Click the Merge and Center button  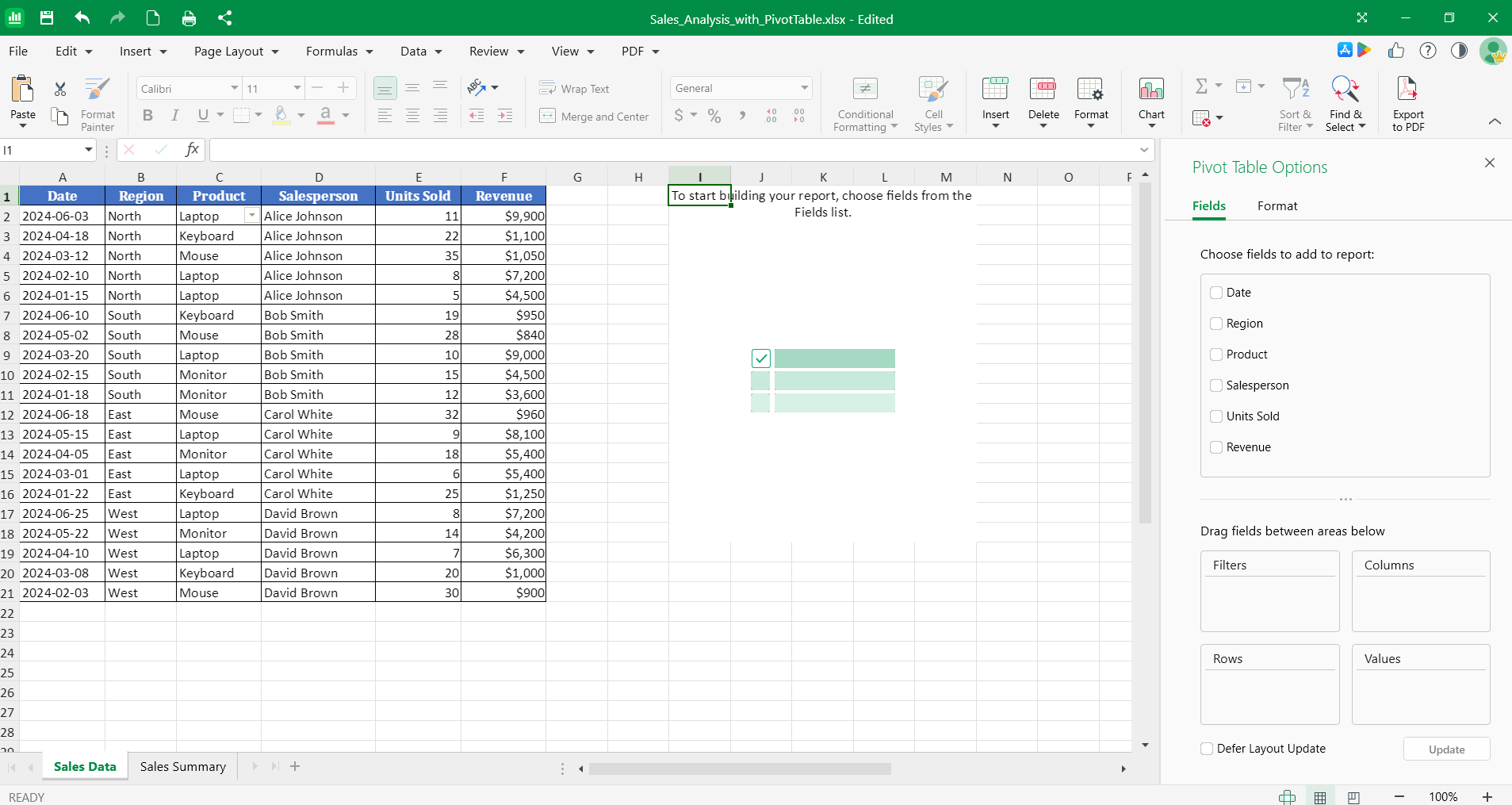point(594,117)
